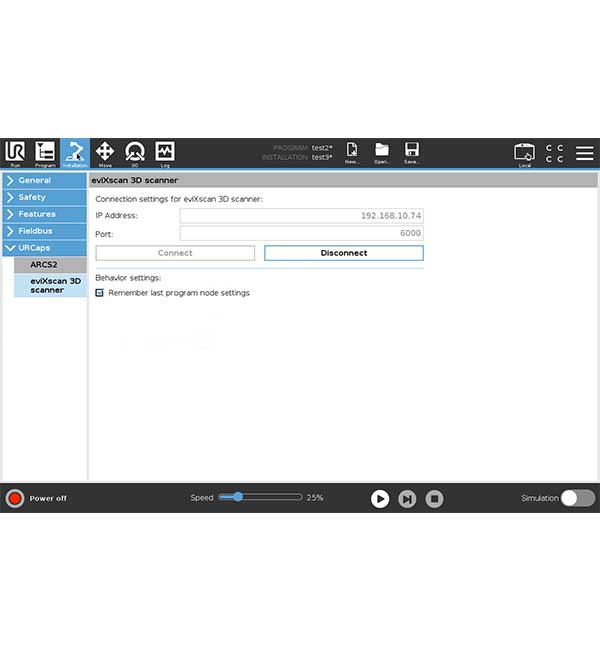
Task: Switch Local control mode icon
Action: [525, 154]
